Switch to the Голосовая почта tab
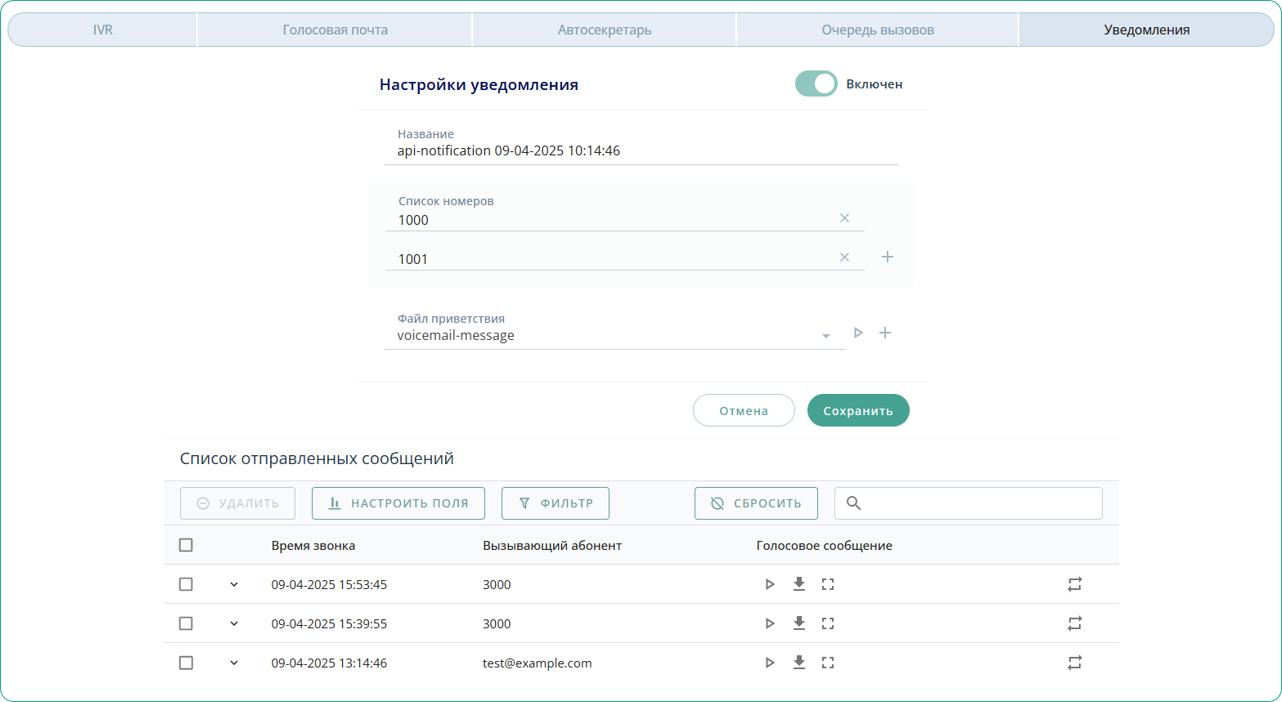The height and width of the screenshot is (702, 1282). click(335, 30)
